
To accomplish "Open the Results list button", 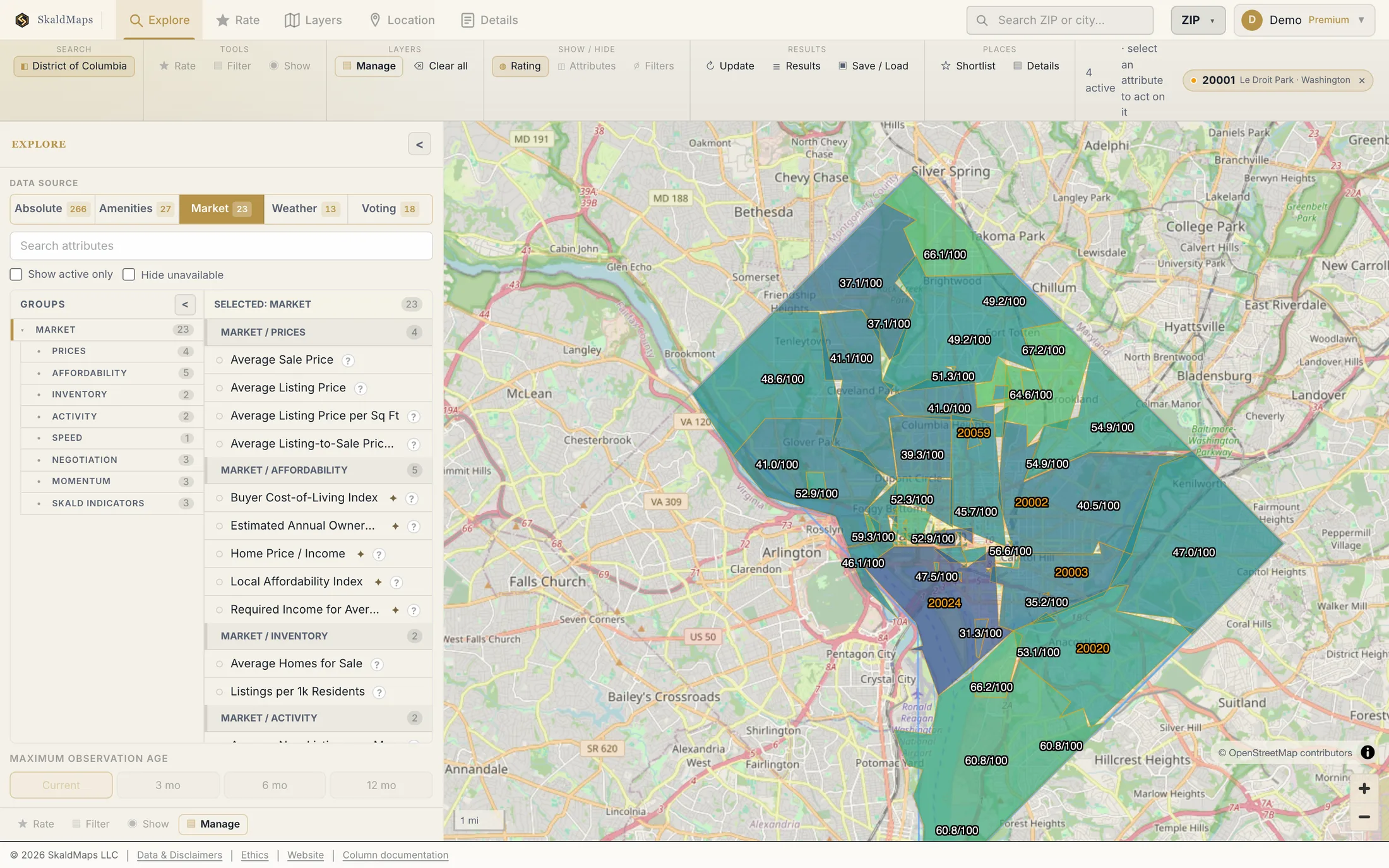I will coord(796,66).
